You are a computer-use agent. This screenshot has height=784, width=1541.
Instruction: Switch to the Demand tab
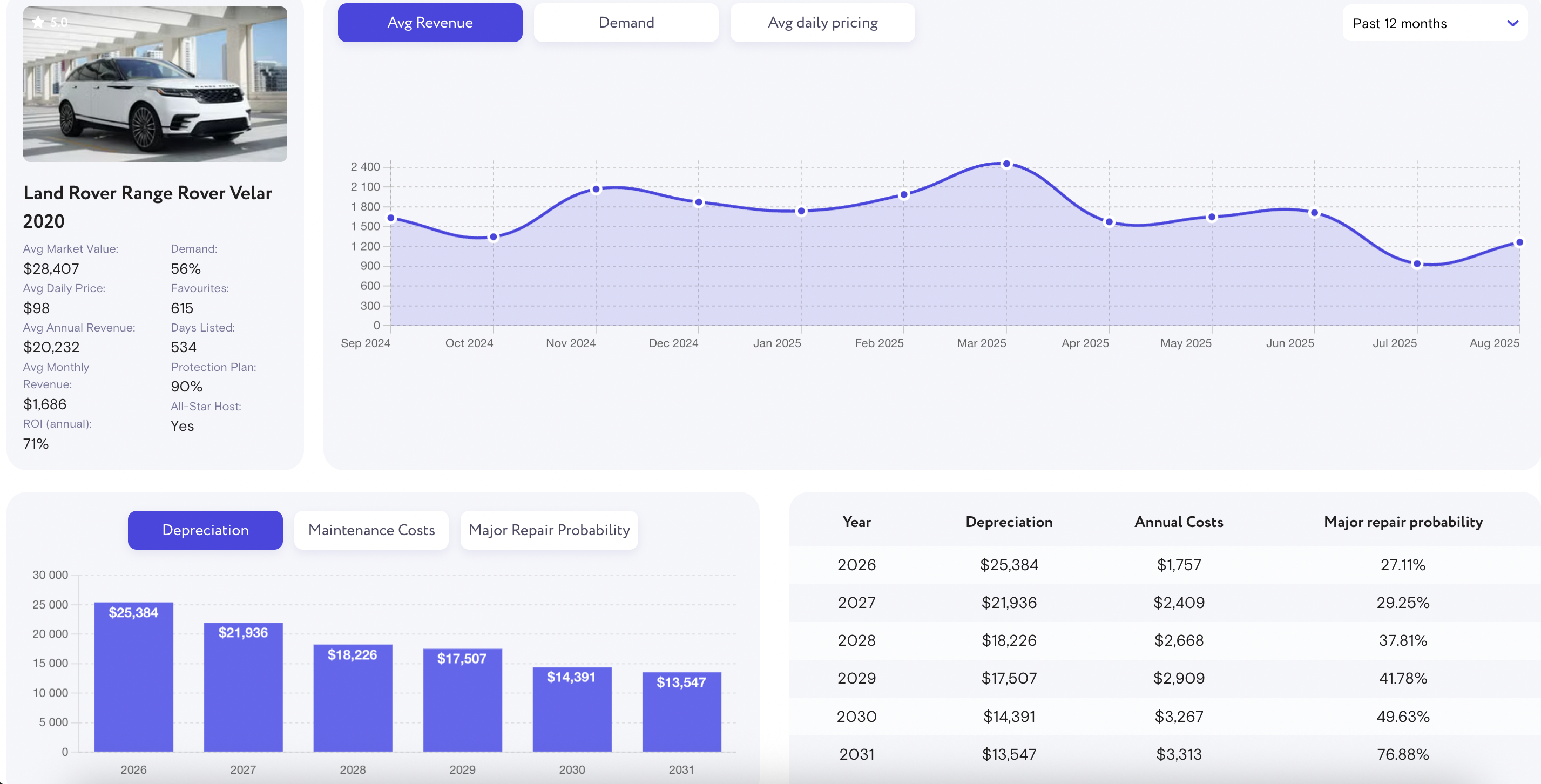(x=626, y=23)
